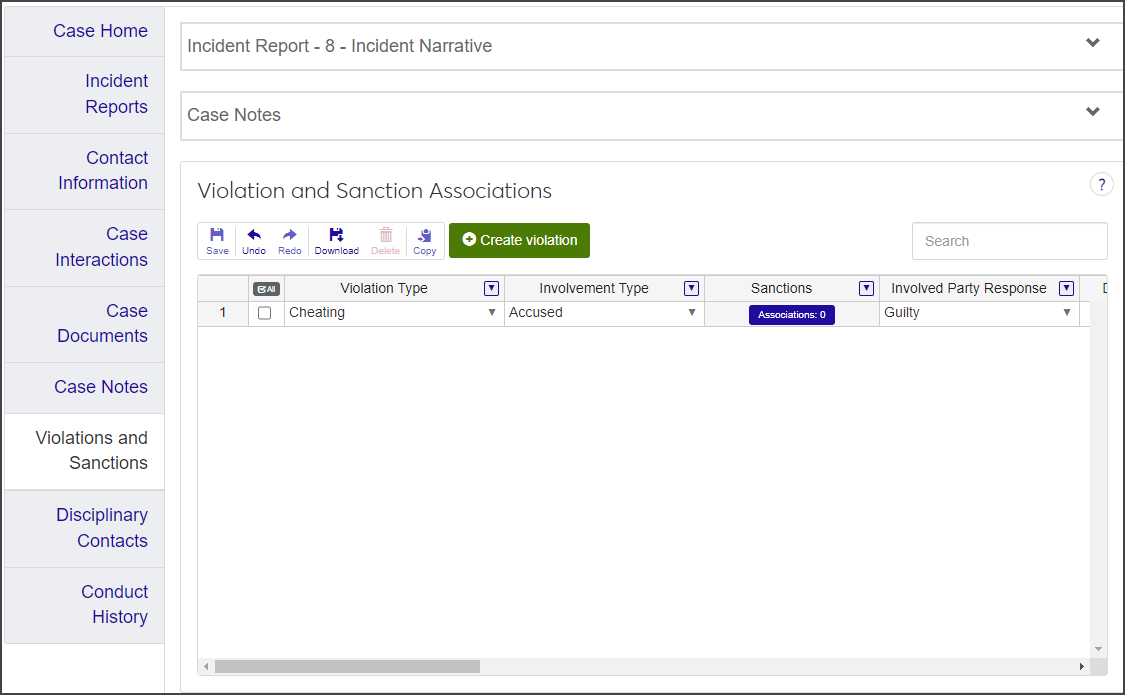Viewport: 1125px width, 695px height.
Task: Check the checkbox for row 1
Action: tap(265, 313)
